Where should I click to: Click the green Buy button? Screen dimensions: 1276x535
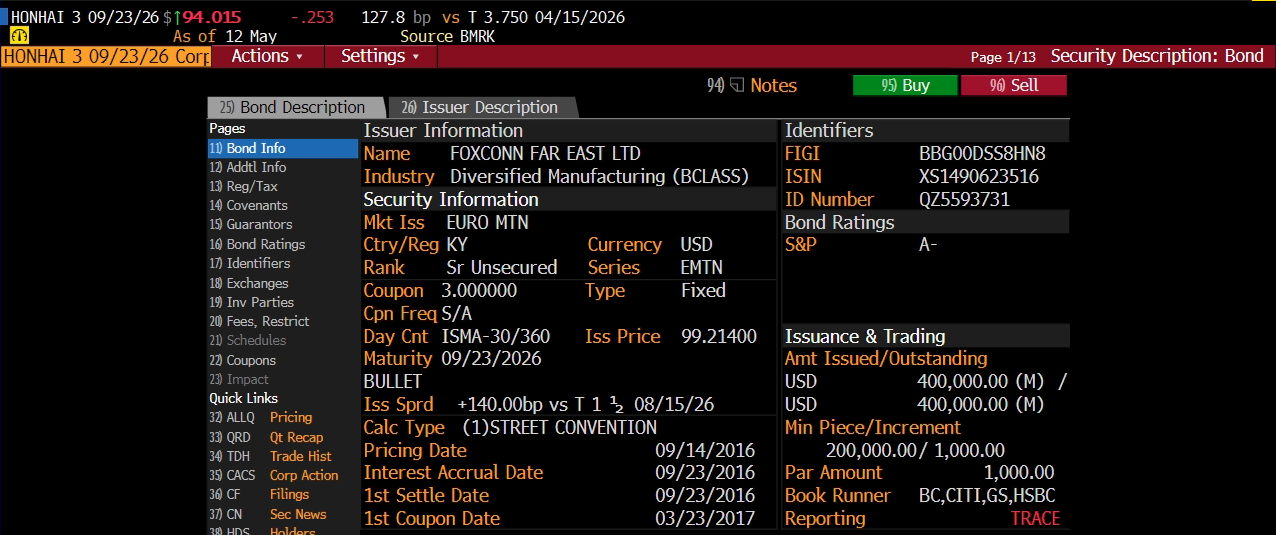(905, 86)
